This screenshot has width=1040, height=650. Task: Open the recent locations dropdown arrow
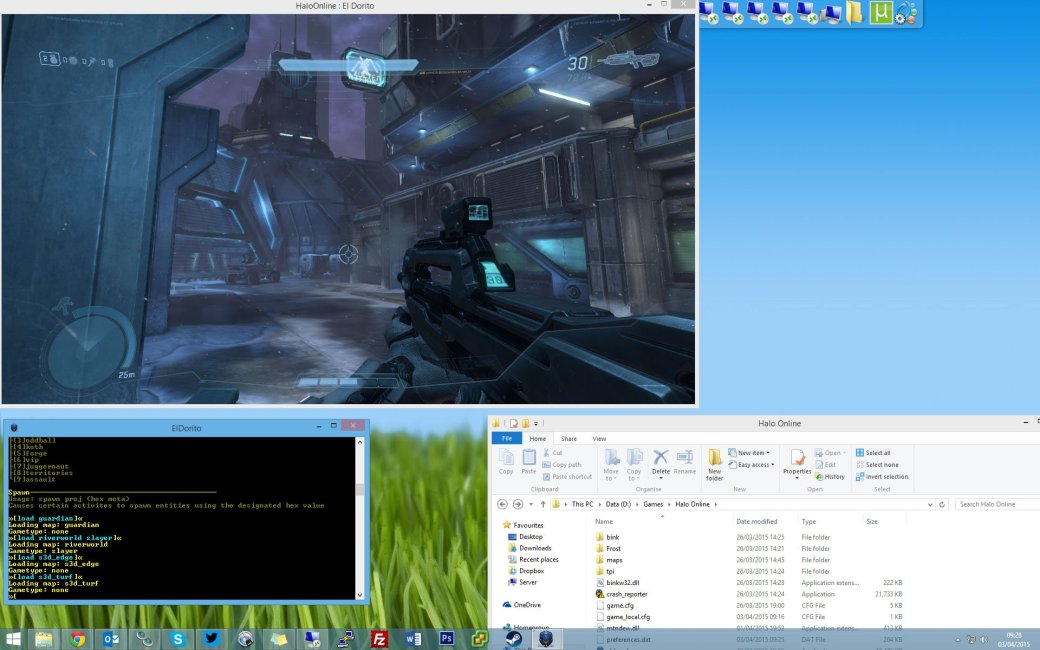531,505
